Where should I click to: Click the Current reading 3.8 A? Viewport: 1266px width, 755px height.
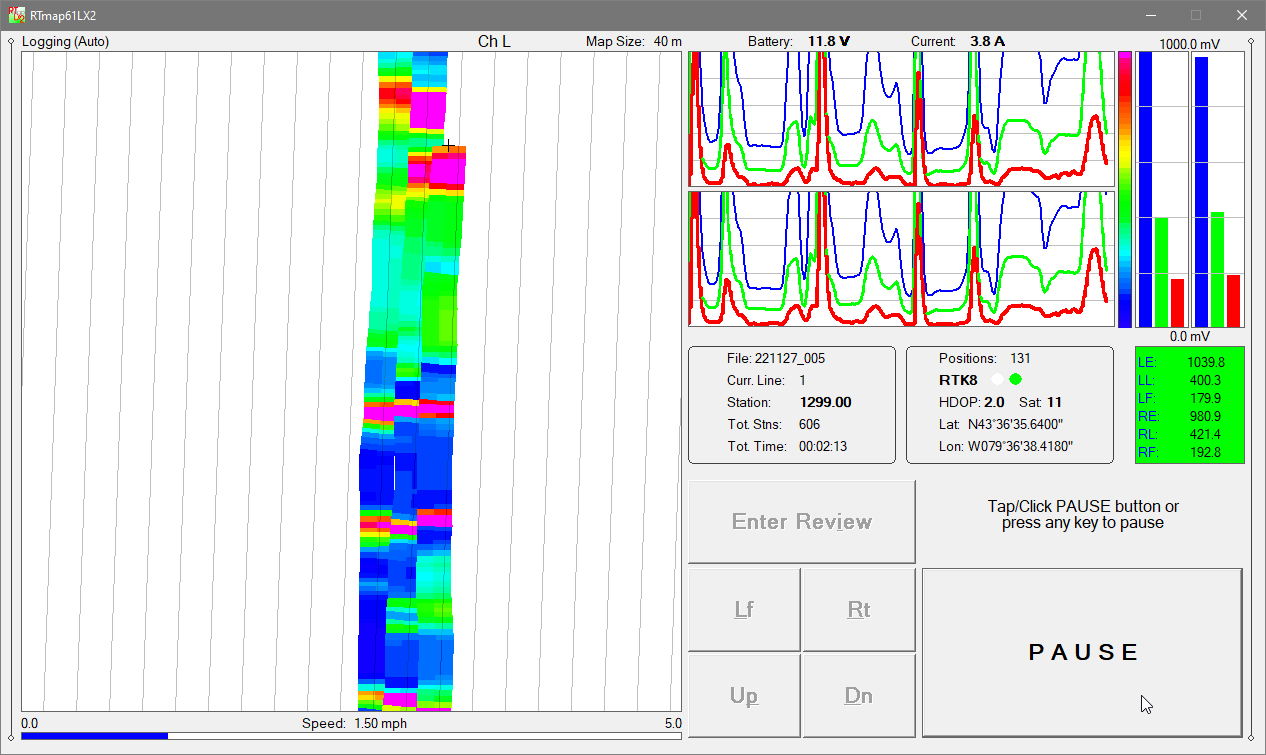pos(987,41)
